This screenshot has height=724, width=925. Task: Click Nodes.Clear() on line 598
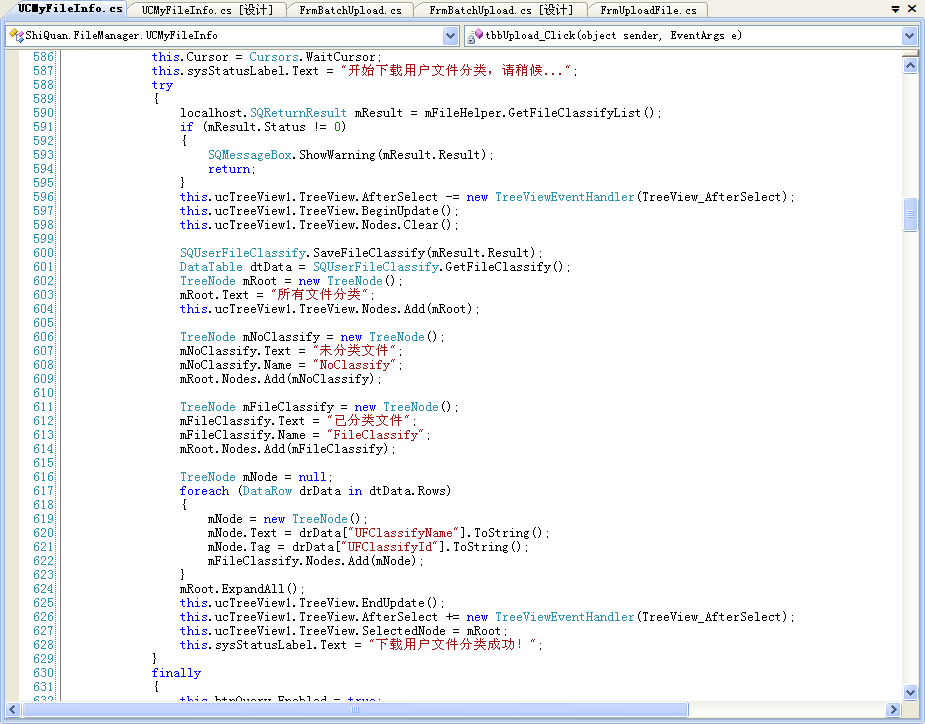[x=406, y=225]
